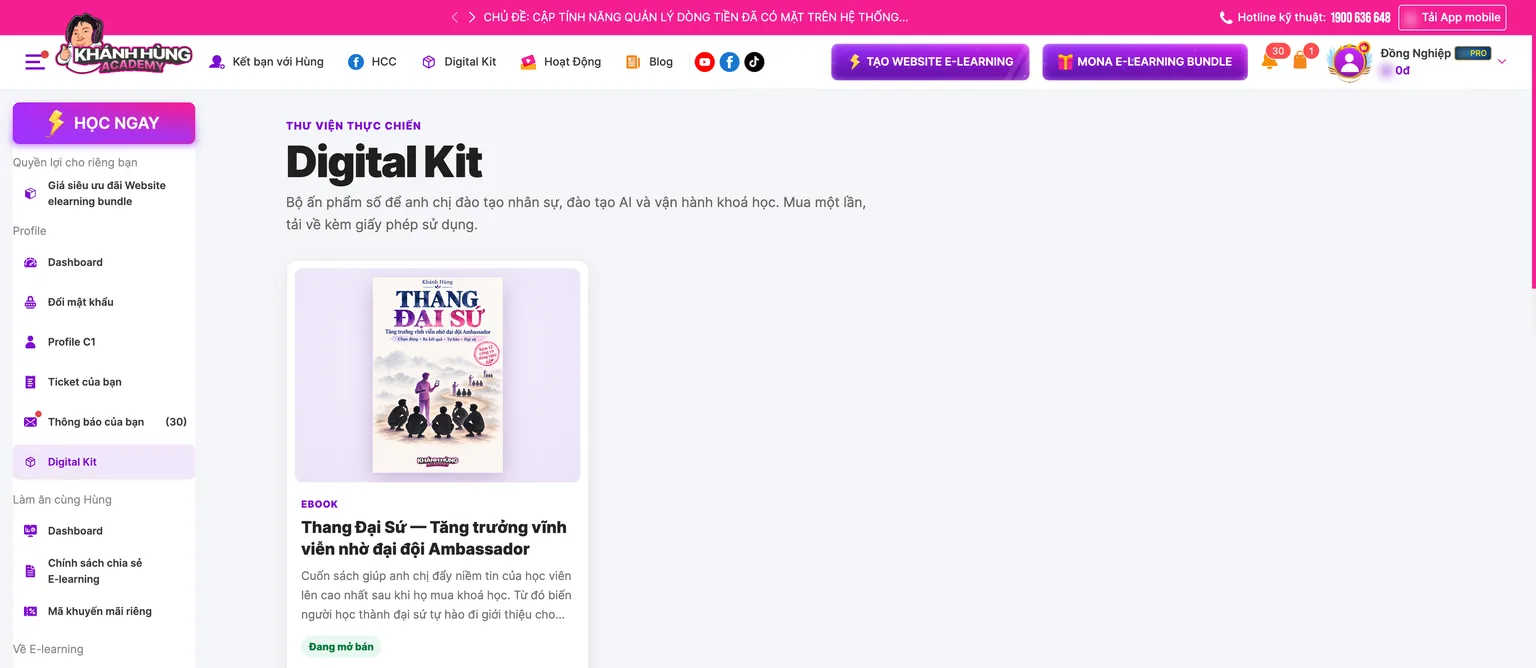Open Kết bạn với Hùng menu
This screenshot has width=1536, height=668.
[266, 62]
